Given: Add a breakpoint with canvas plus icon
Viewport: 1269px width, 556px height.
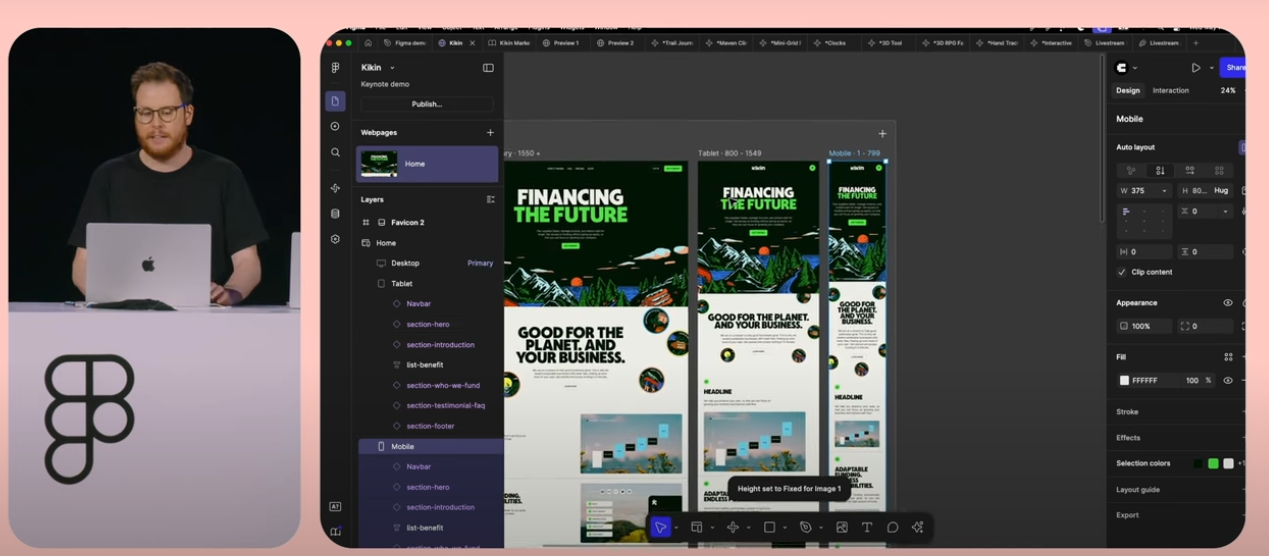Looking at the screenshot, I should (882, 133).
